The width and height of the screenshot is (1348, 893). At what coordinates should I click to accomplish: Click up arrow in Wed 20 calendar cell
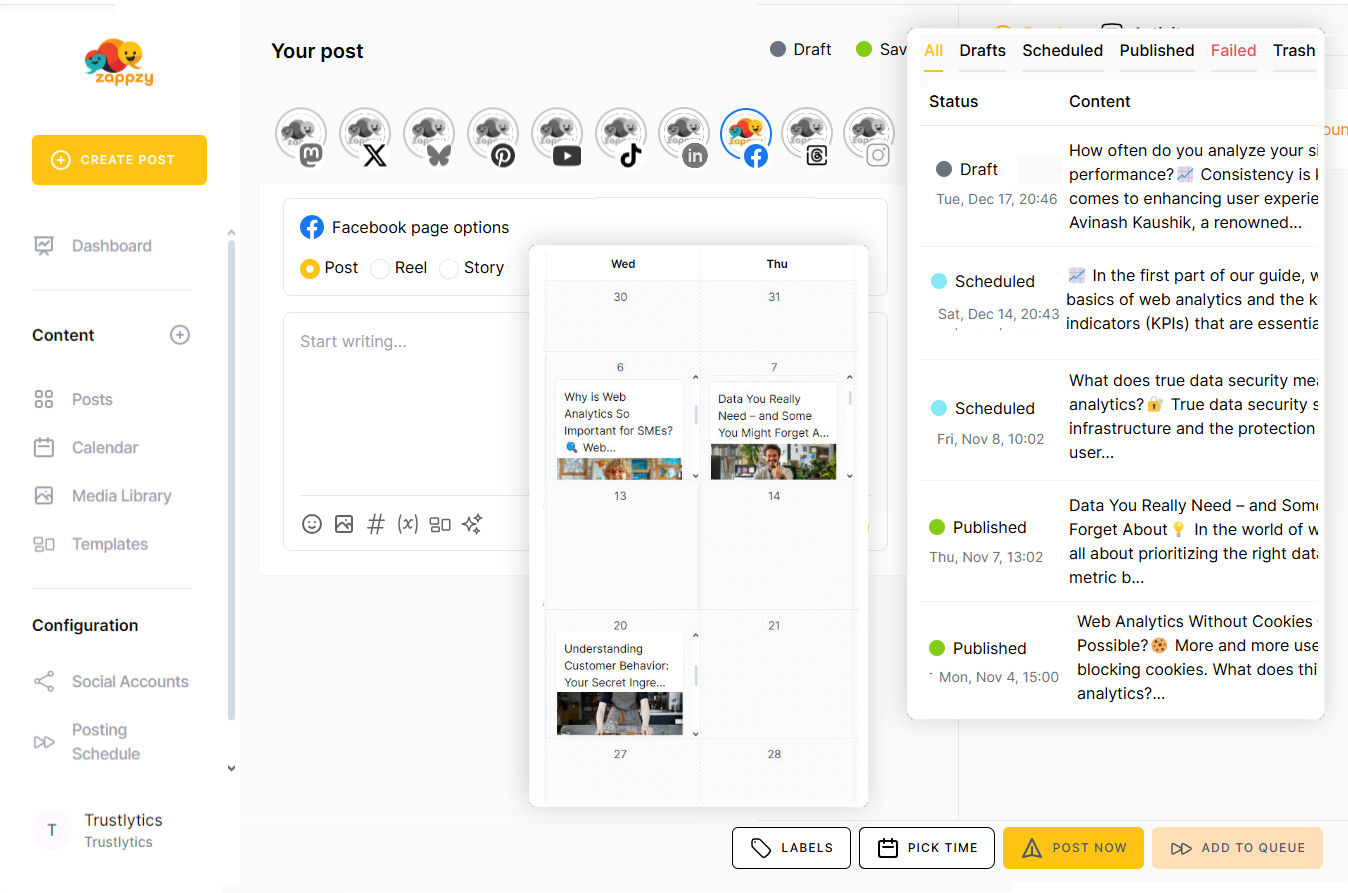pos(696,635)
